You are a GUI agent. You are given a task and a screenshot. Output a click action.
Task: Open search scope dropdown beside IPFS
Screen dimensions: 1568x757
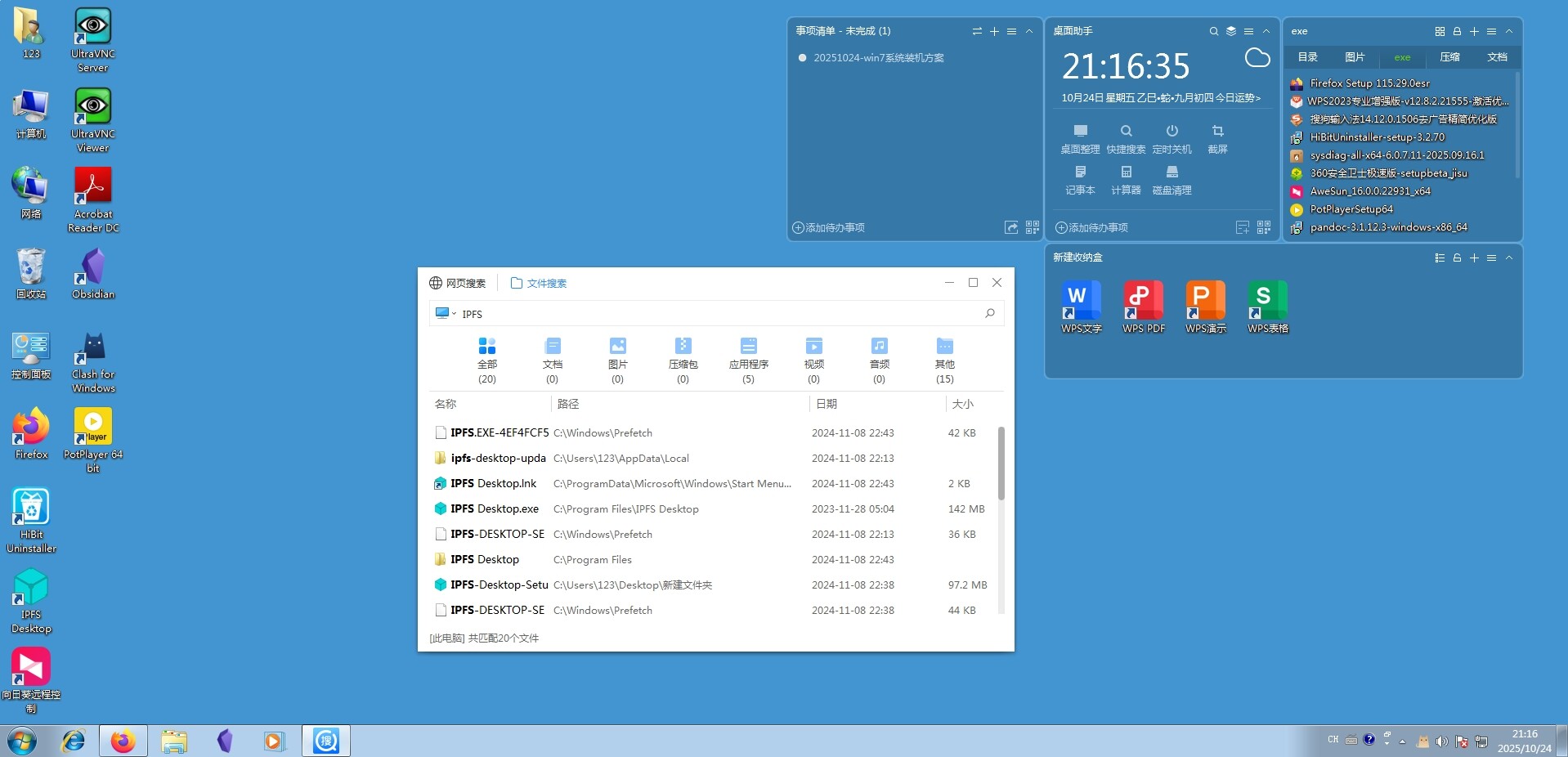pos(446,313)
